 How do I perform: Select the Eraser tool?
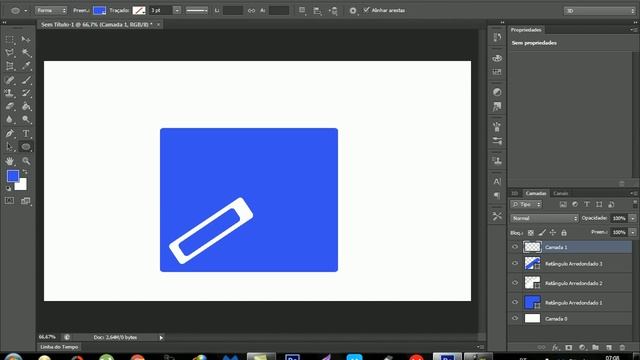coord(10,107)
